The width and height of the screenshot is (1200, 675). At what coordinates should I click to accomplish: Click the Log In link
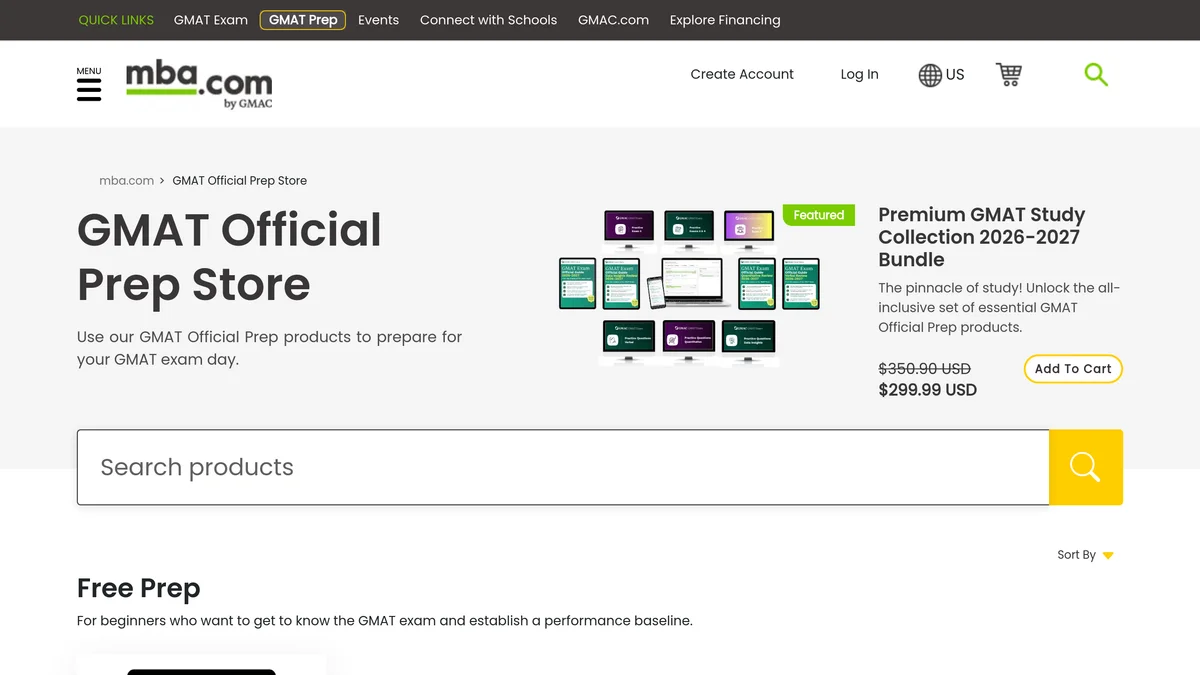[x=859, y=74]
